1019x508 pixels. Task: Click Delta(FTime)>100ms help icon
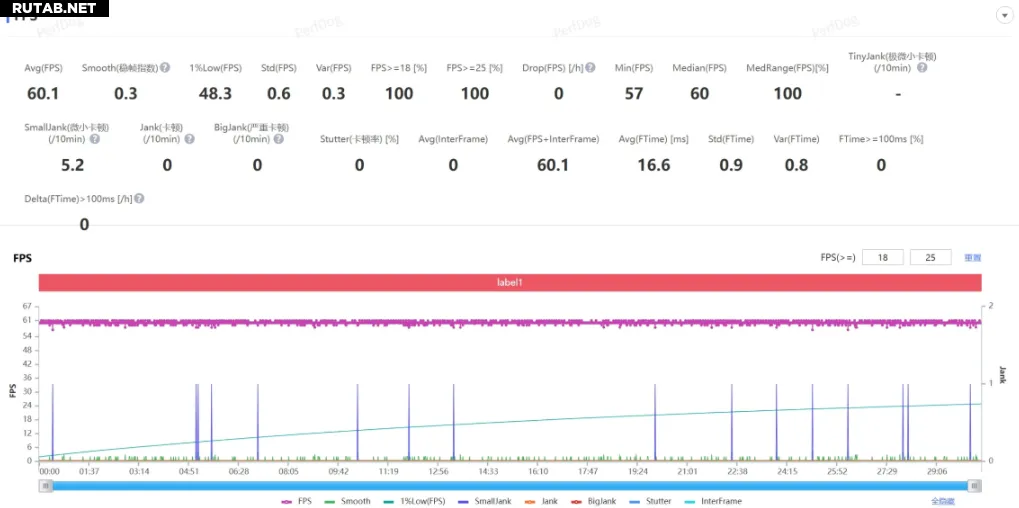point(139,199)
